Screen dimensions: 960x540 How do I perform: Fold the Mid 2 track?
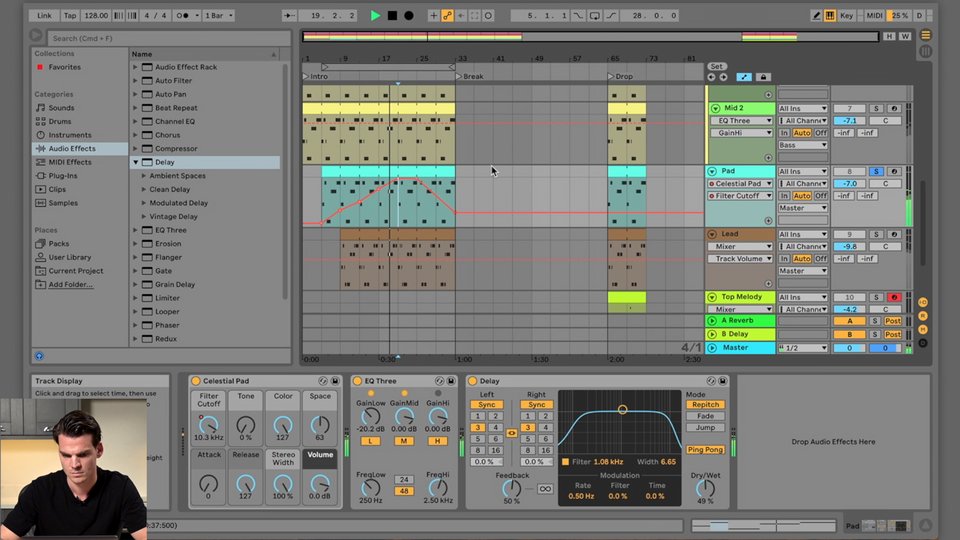click(x=715, y=108)
